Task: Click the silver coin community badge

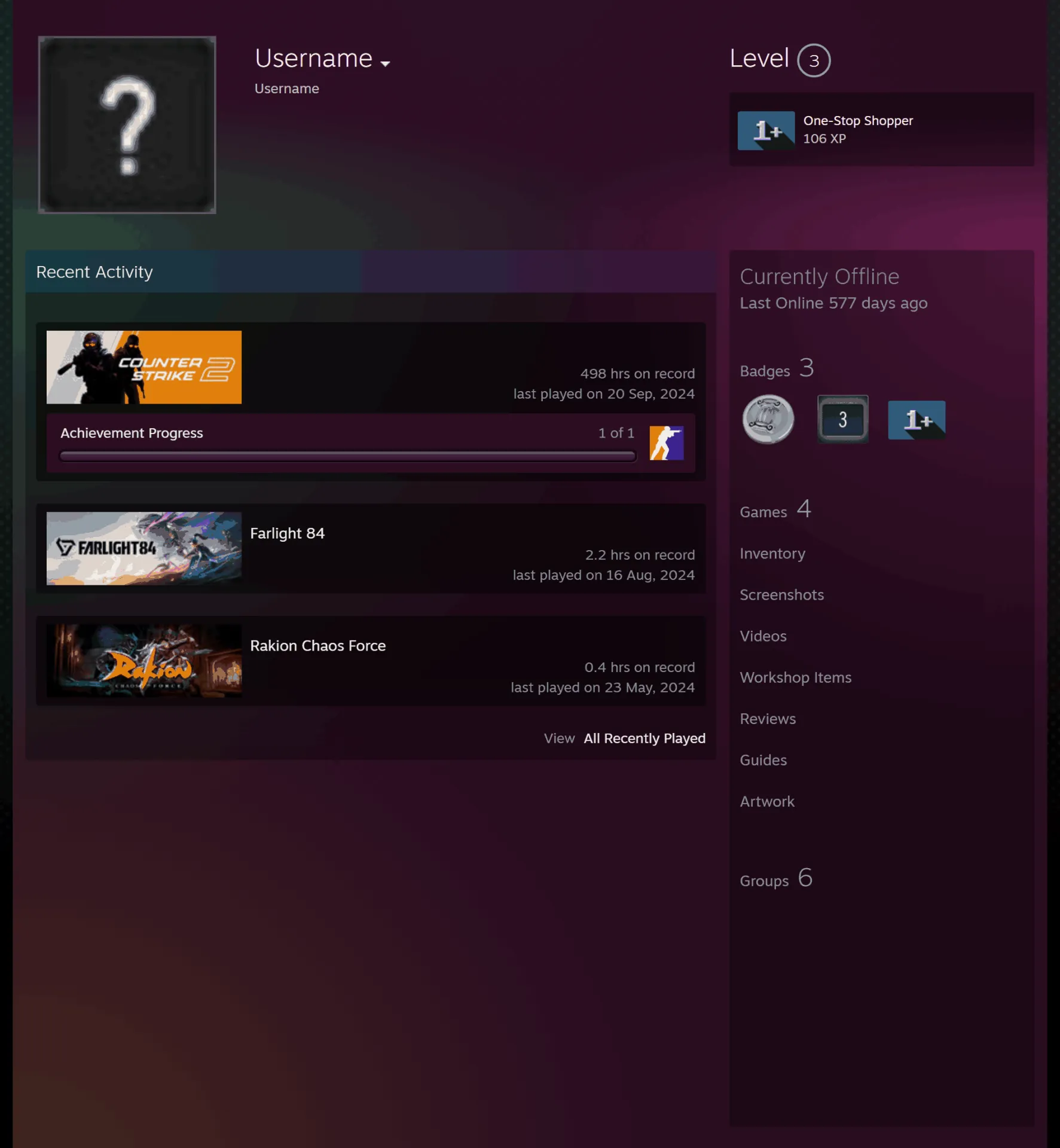Action: point(768,420)
